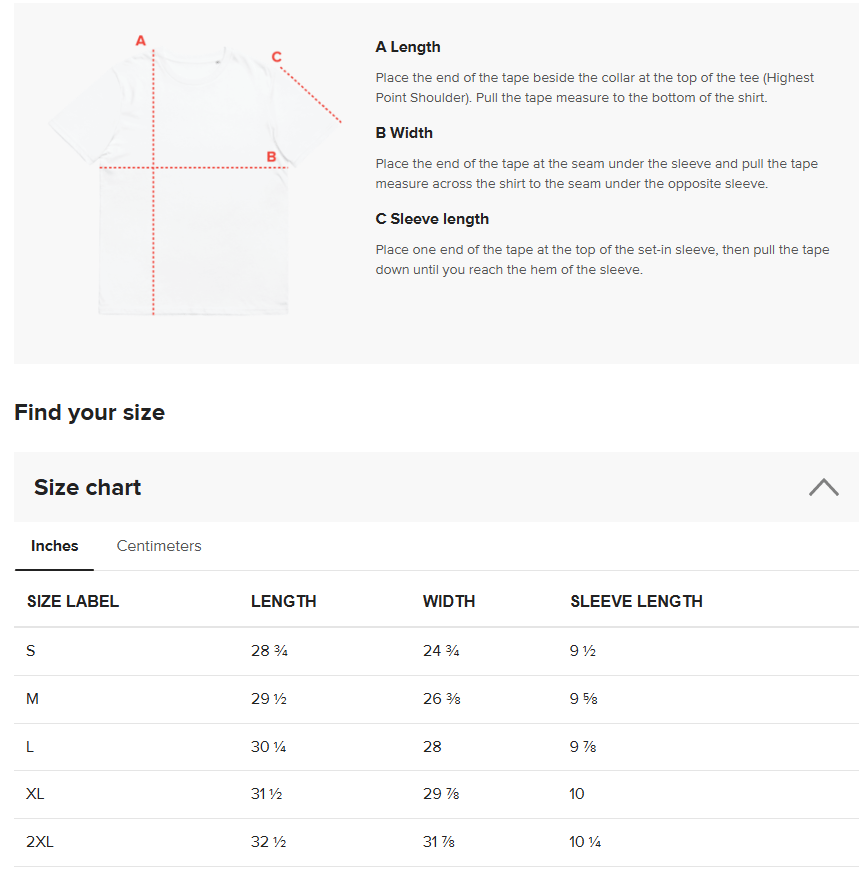Select the S size row label
Screen dimensions: 867x878
coord(31,651)
